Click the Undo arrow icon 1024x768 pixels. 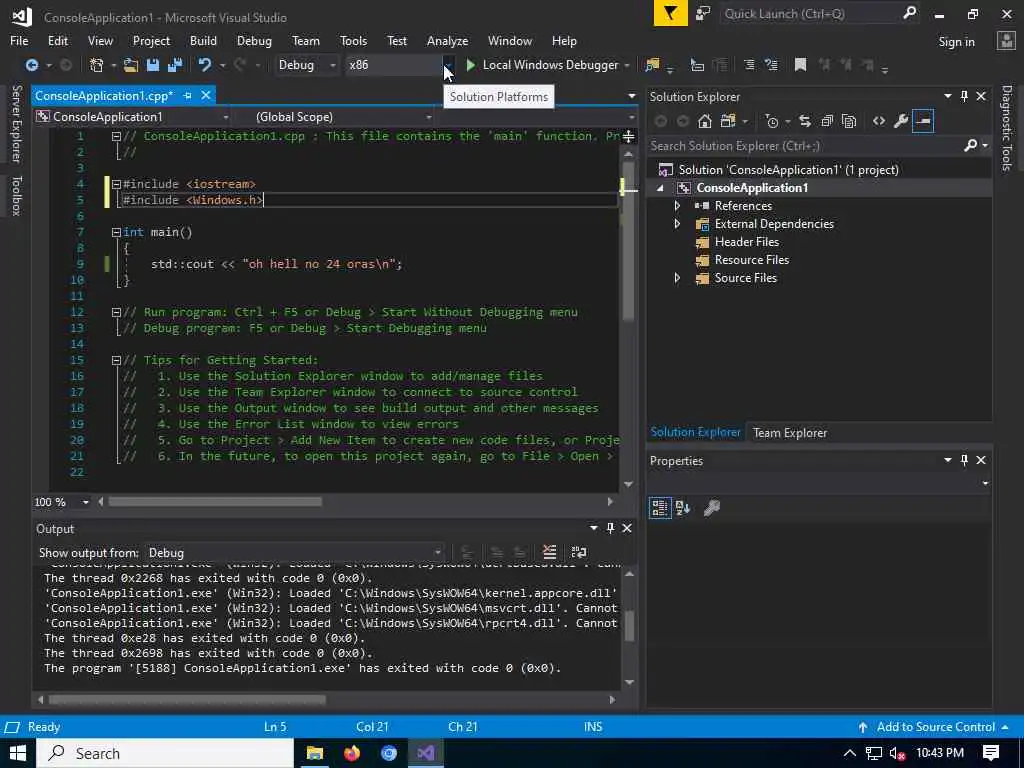tap(205, 65)
